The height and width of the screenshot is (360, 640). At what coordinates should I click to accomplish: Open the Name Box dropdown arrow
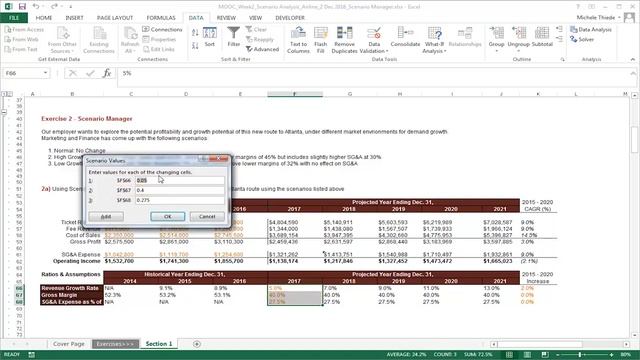point(45,73)
